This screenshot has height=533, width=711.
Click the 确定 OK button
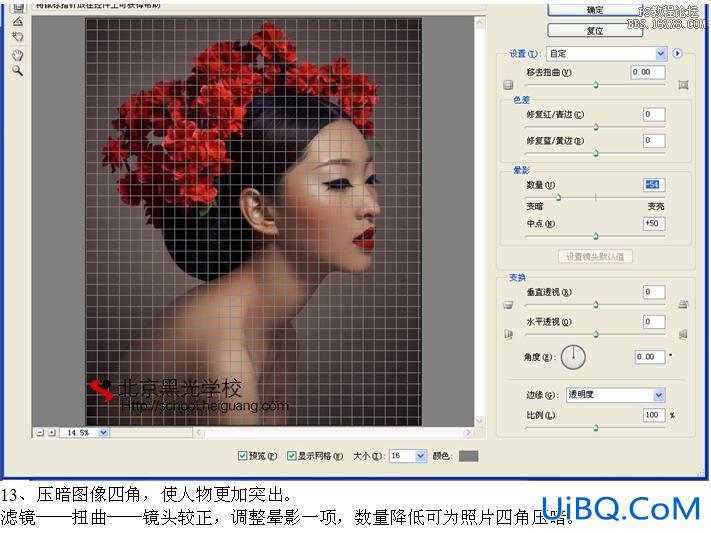coord(595,10)
